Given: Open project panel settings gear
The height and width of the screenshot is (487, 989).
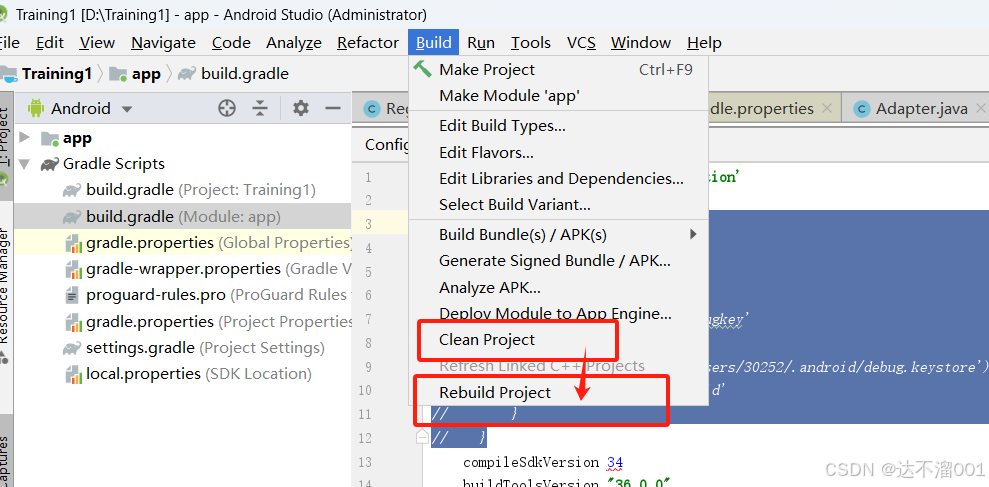Looking at the screenshot, I should coord(301,109).
